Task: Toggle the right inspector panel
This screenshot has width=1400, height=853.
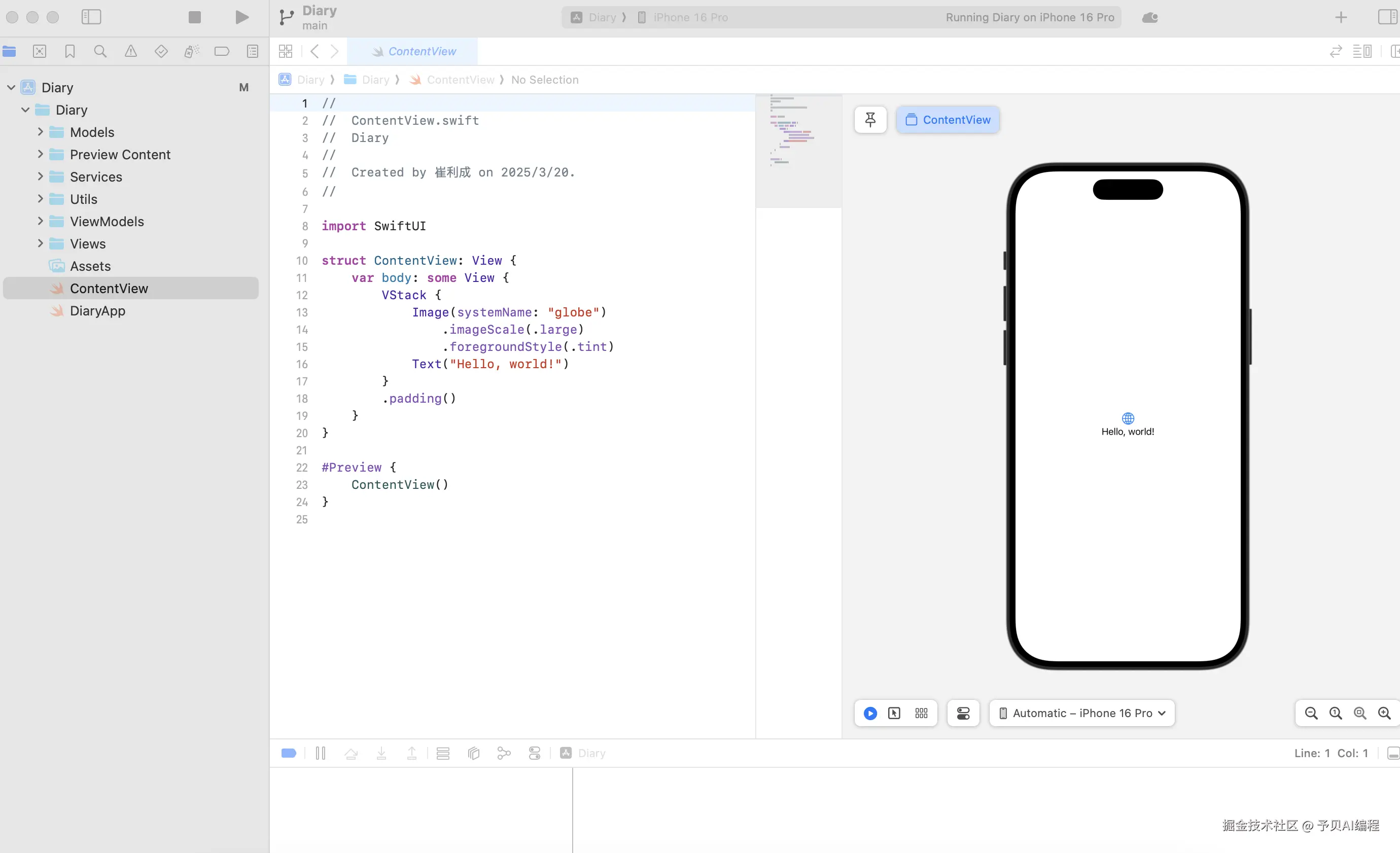Action: 1387,17
